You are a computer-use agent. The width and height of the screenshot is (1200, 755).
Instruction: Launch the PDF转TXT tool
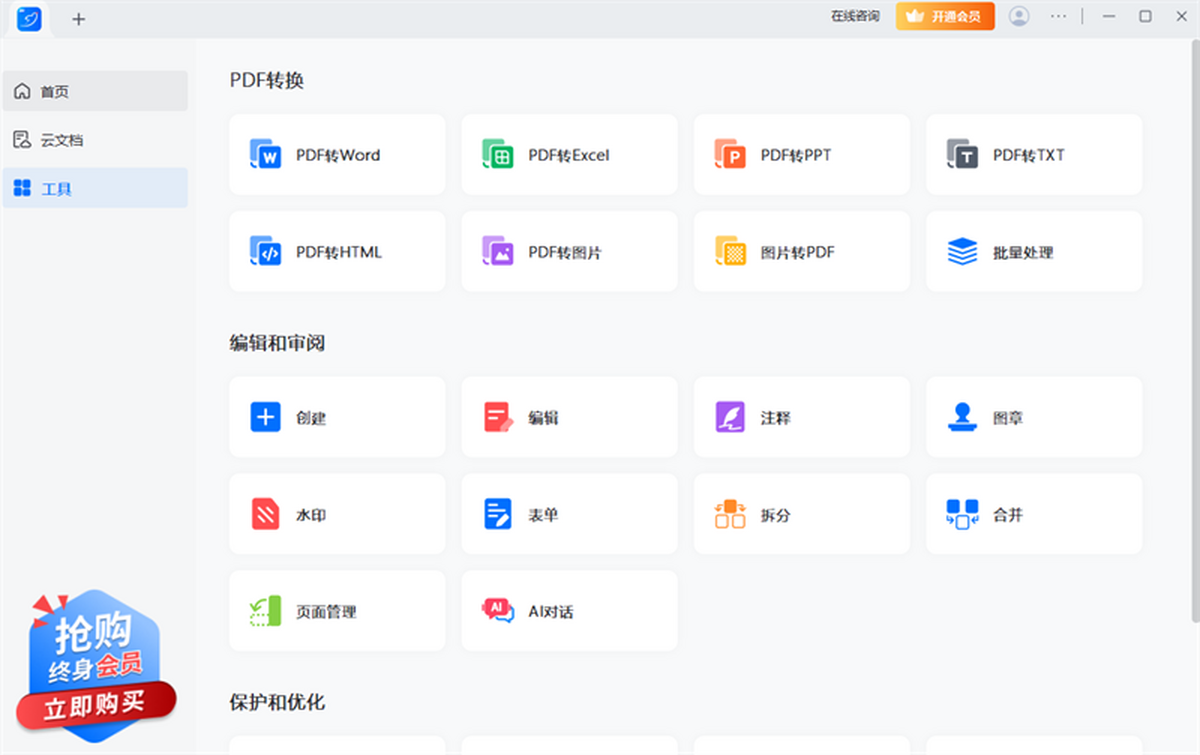point(1033,155)
